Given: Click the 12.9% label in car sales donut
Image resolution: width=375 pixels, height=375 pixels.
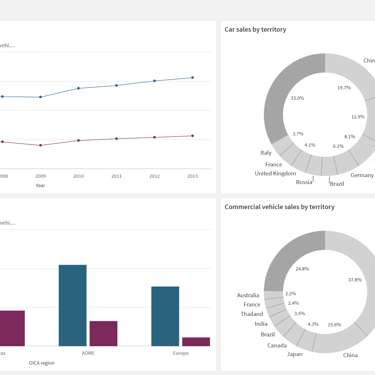Looking at the screenshot, I should [358, 117].
